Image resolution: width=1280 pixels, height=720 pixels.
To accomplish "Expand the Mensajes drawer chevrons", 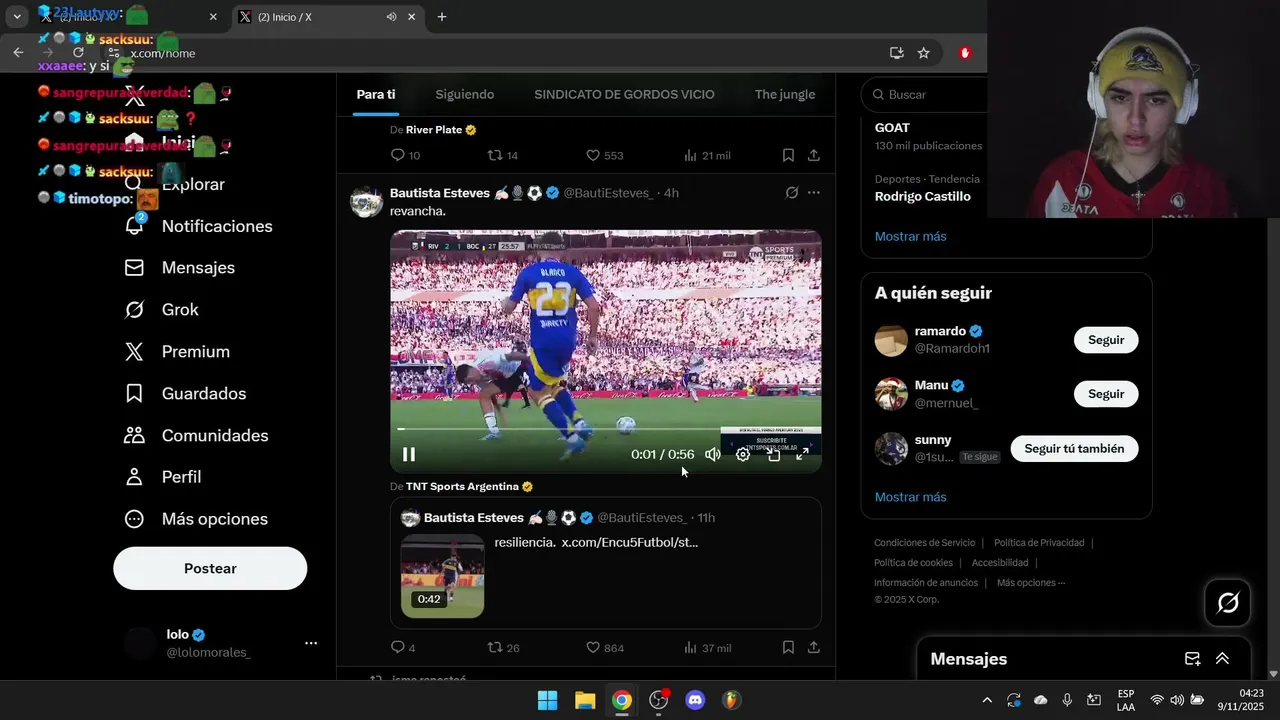I will pos(1222,659).
